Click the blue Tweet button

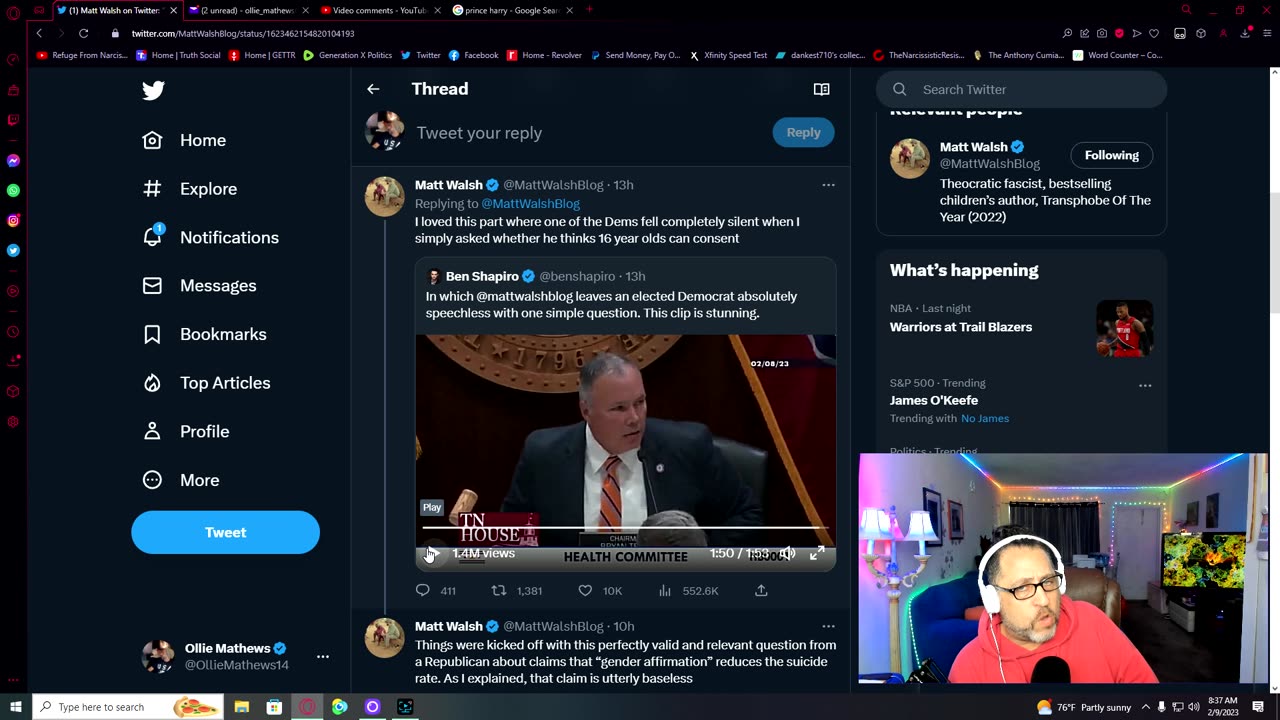pos(225,533)
